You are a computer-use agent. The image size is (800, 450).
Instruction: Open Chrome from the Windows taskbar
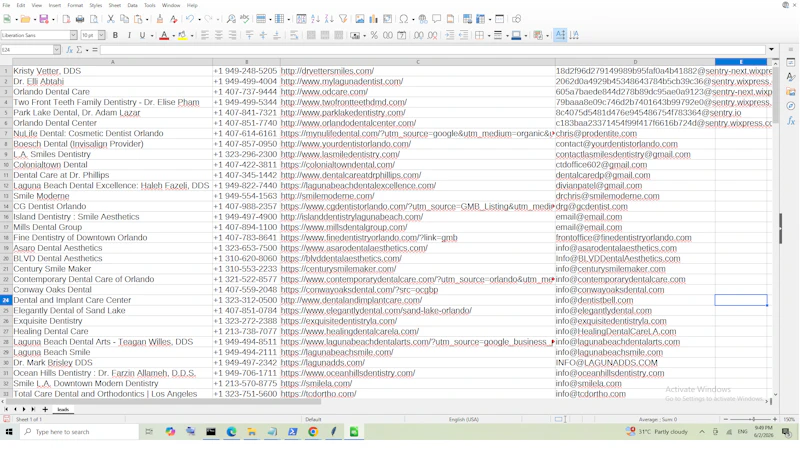click(x=313, y=432)
